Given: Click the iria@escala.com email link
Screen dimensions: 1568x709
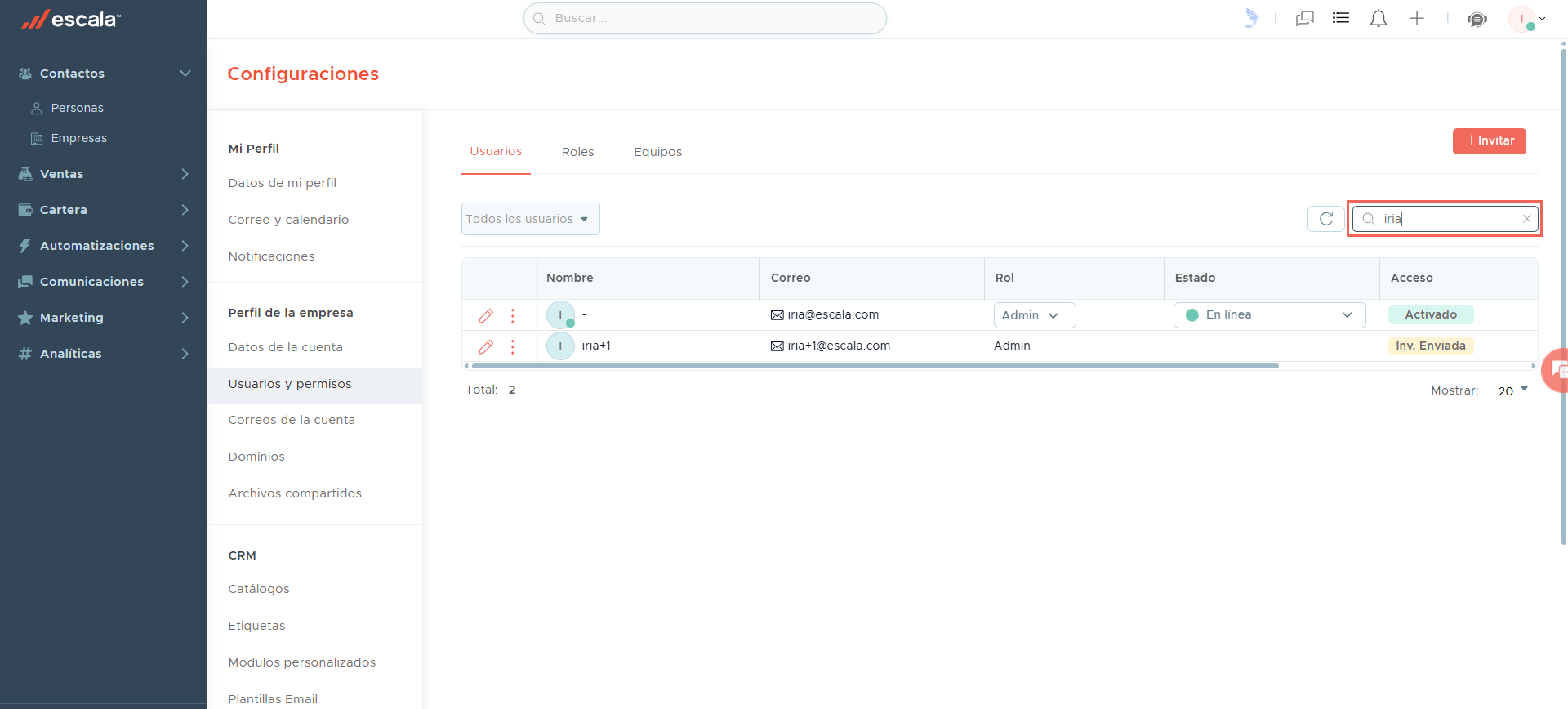Looking at the screenshot, I should tap(833, 314).
